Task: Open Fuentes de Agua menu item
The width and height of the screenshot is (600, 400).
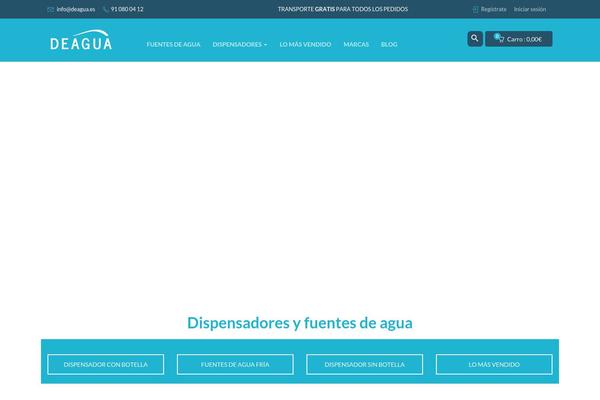Action: [x=173, y=44]
